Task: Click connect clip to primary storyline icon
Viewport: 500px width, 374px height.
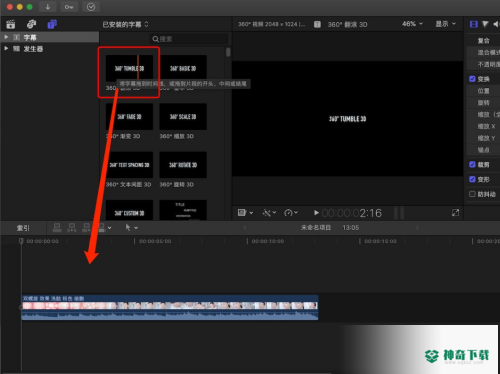Action: (57, 228)
